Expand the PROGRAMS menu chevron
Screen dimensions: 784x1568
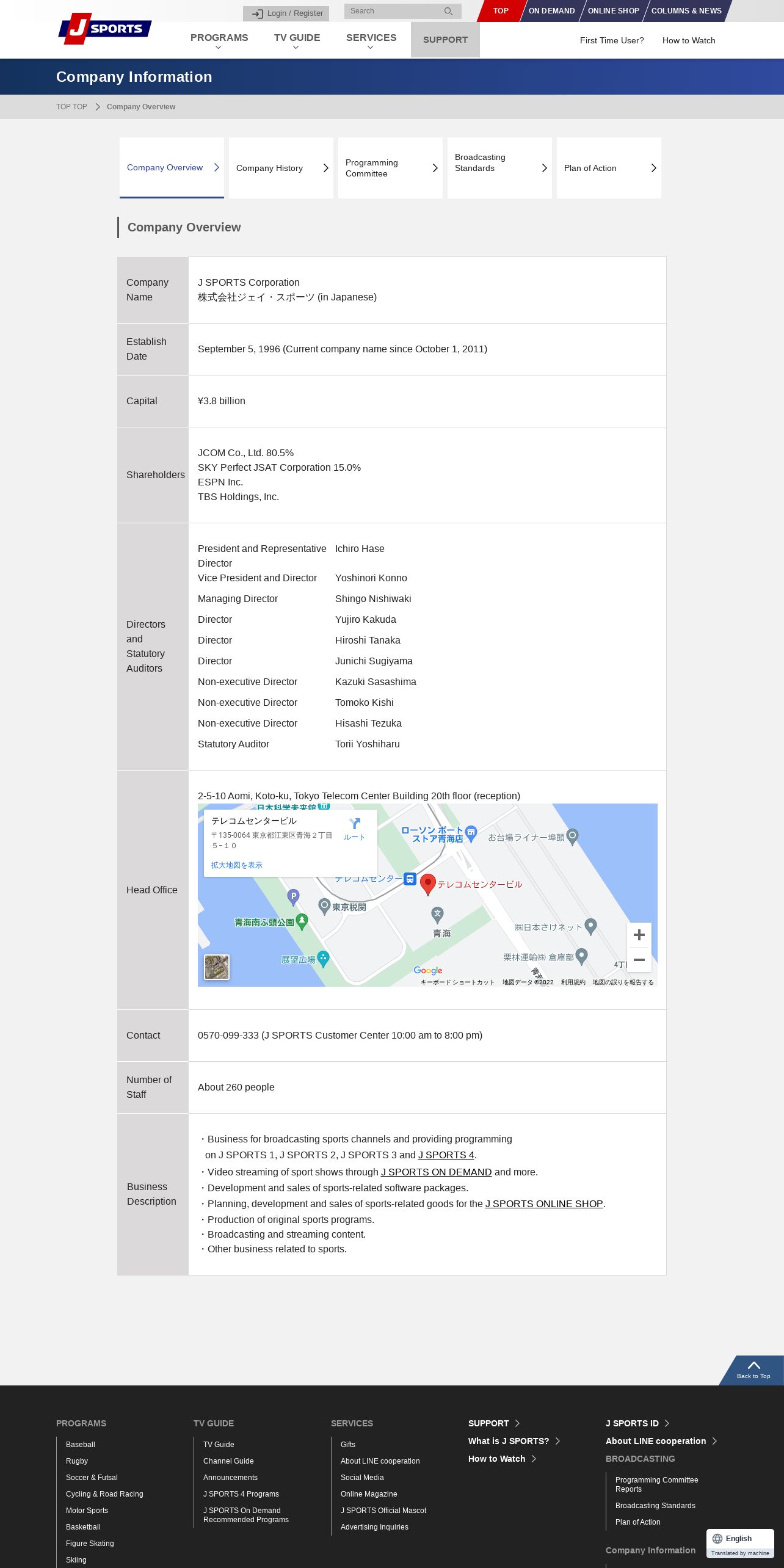tap(219, 48)
